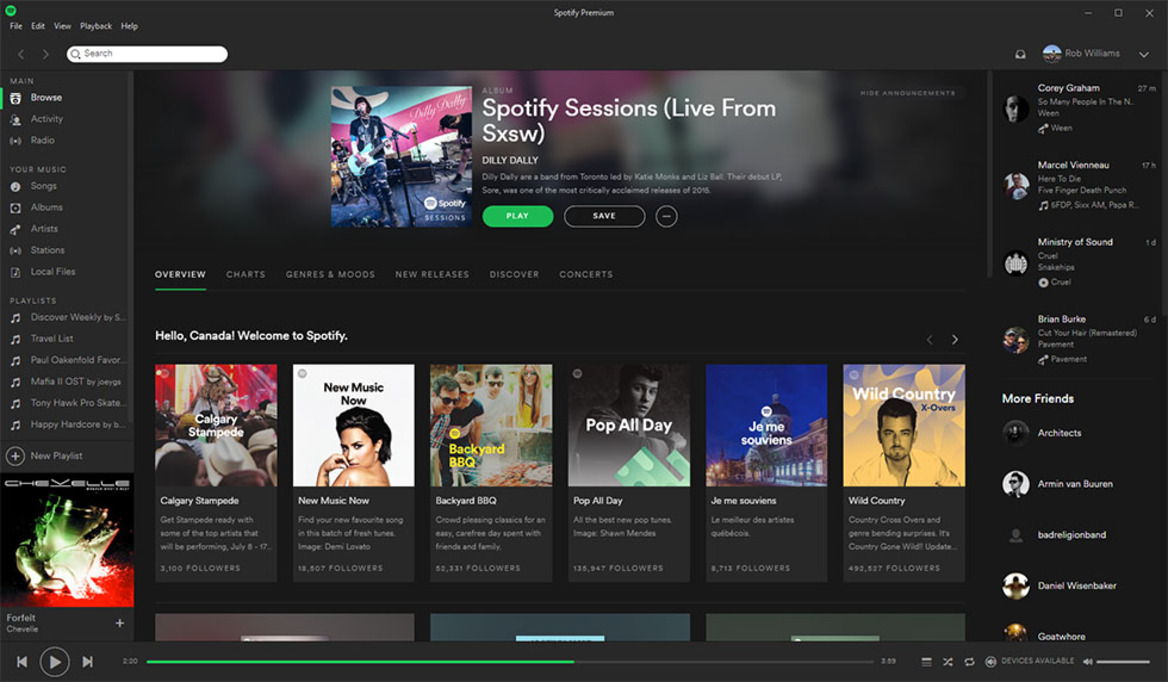Open the Edit menu
Image resolution: width=1168 pixels, height=682 pixels.
[x=37, y=26]
